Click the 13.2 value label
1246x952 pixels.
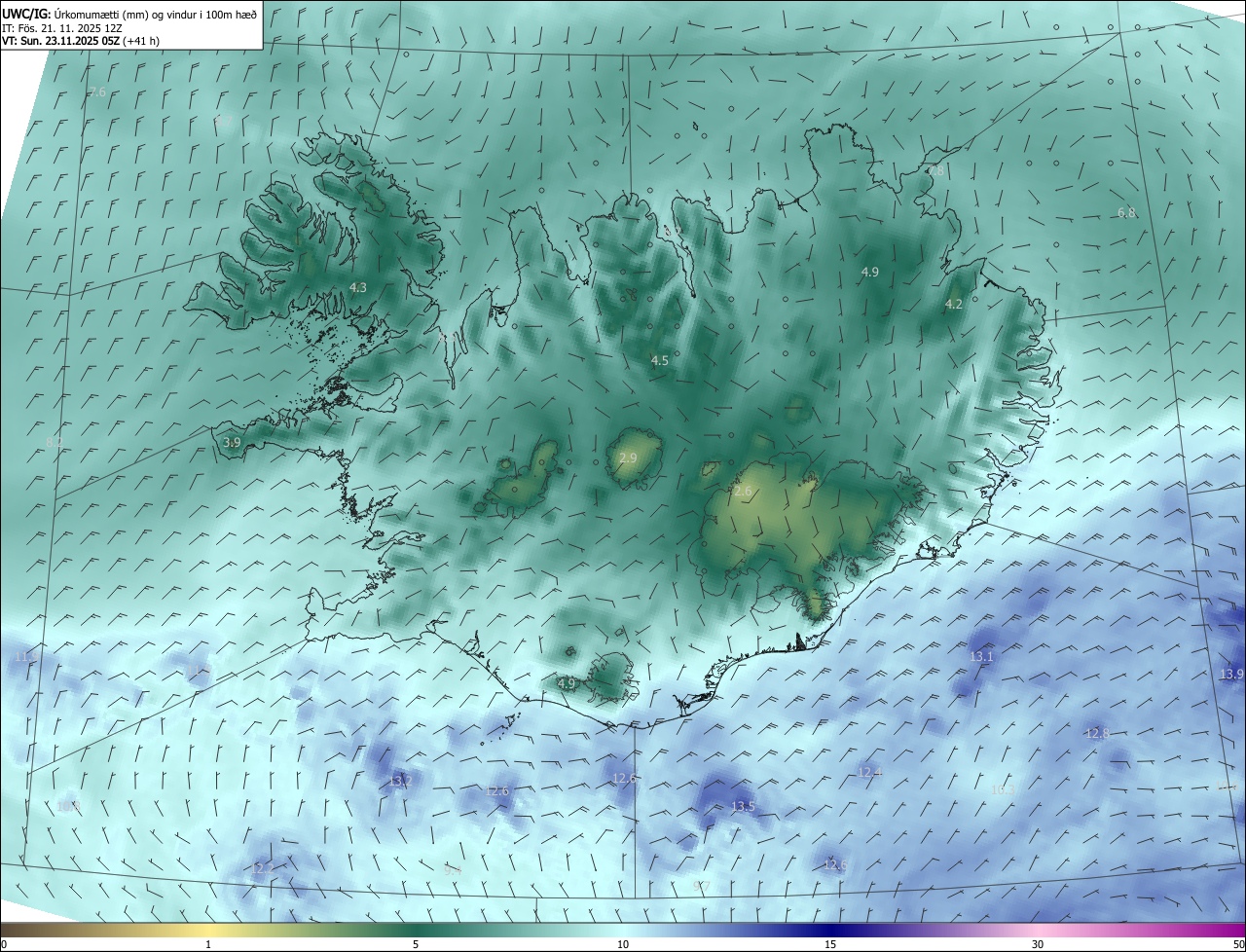pyautogui.click(x=401, y=781)
